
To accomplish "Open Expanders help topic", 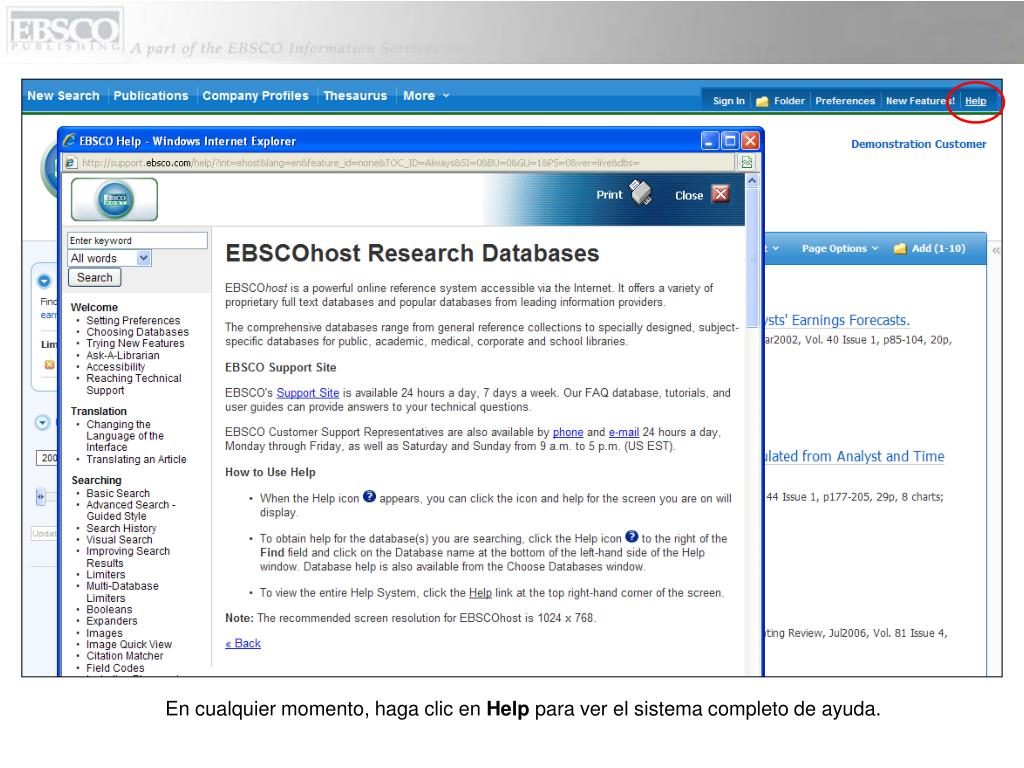I will click(x=112, y=621).
